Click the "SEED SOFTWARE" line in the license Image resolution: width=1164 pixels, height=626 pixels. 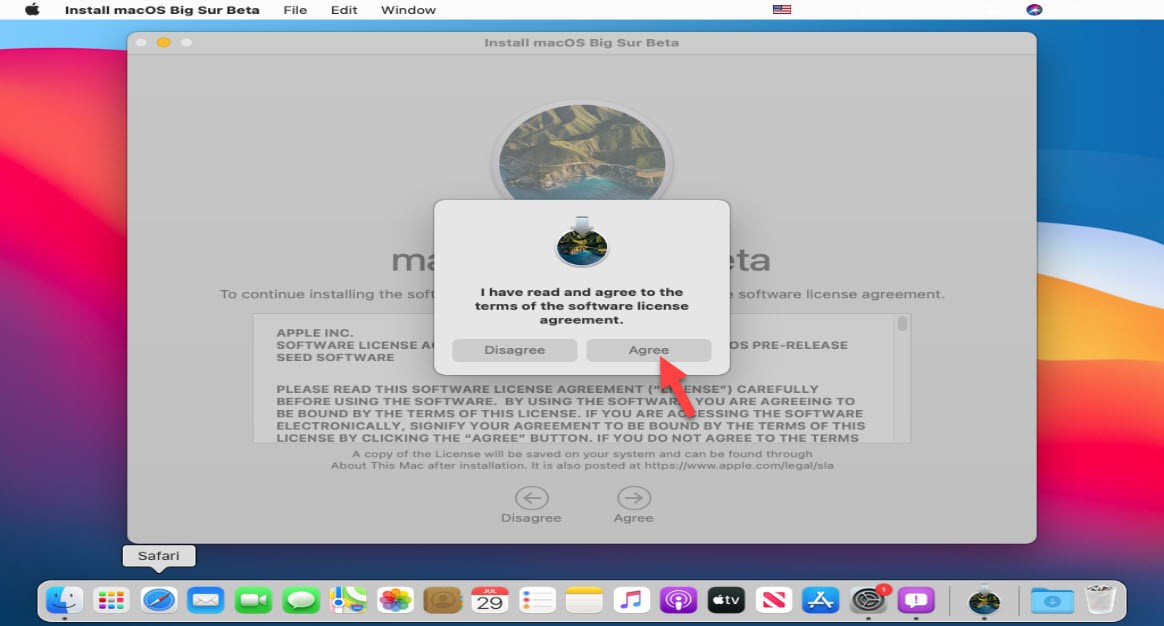(336, 357)
